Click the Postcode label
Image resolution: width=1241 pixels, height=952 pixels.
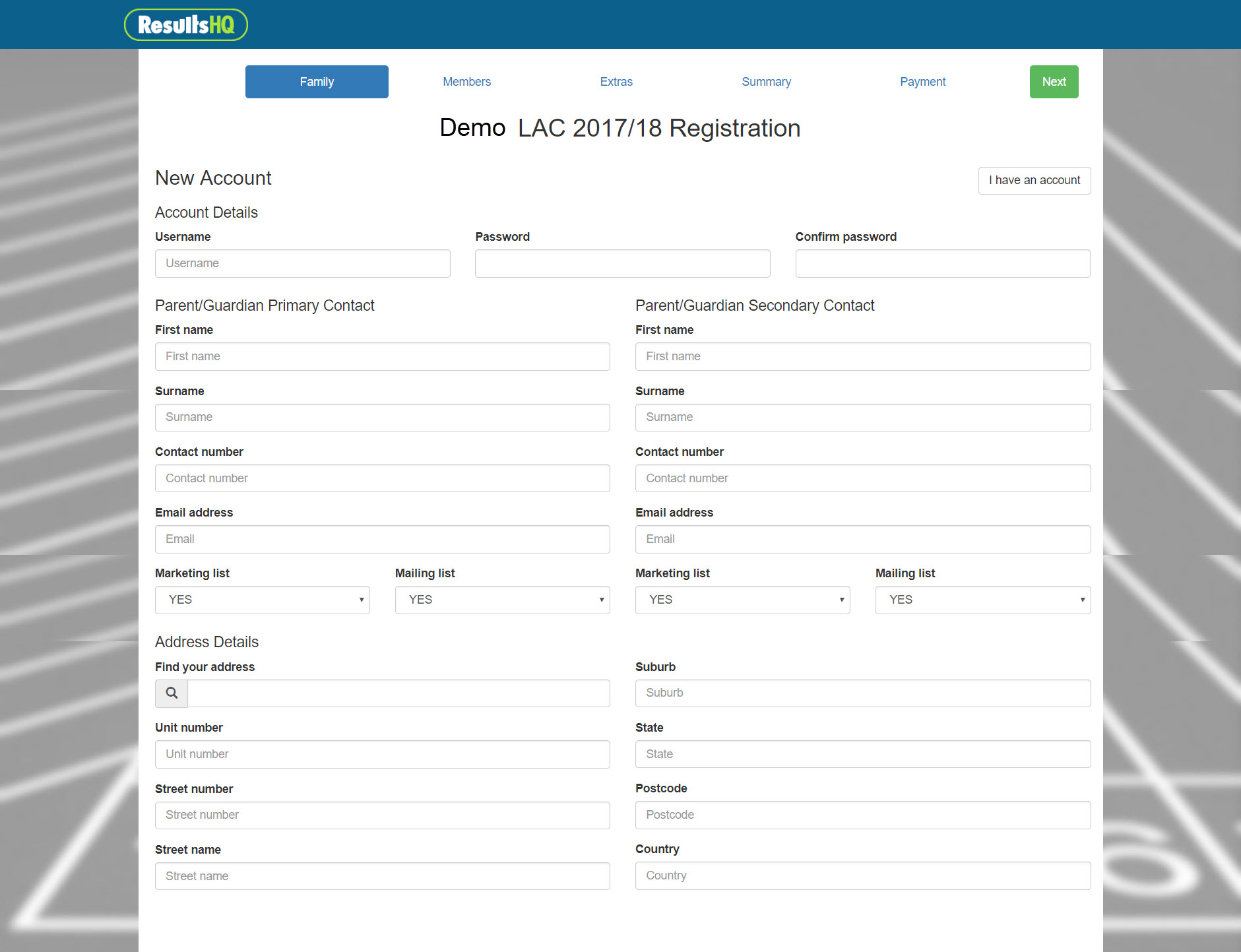coord(661,788)
